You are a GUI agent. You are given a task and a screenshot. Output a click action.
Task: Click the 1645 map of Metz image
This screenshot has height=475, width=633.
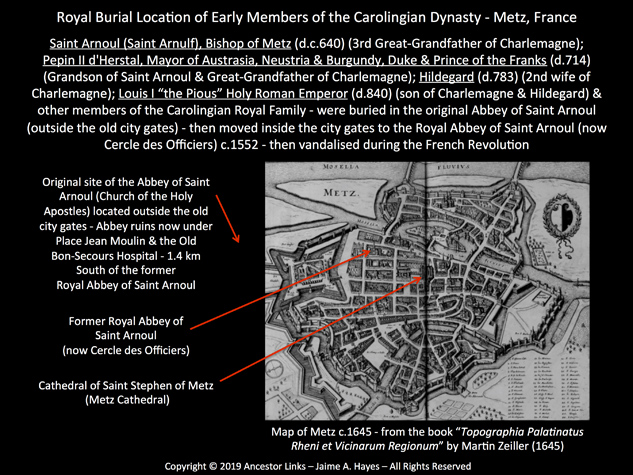(427, 291)
